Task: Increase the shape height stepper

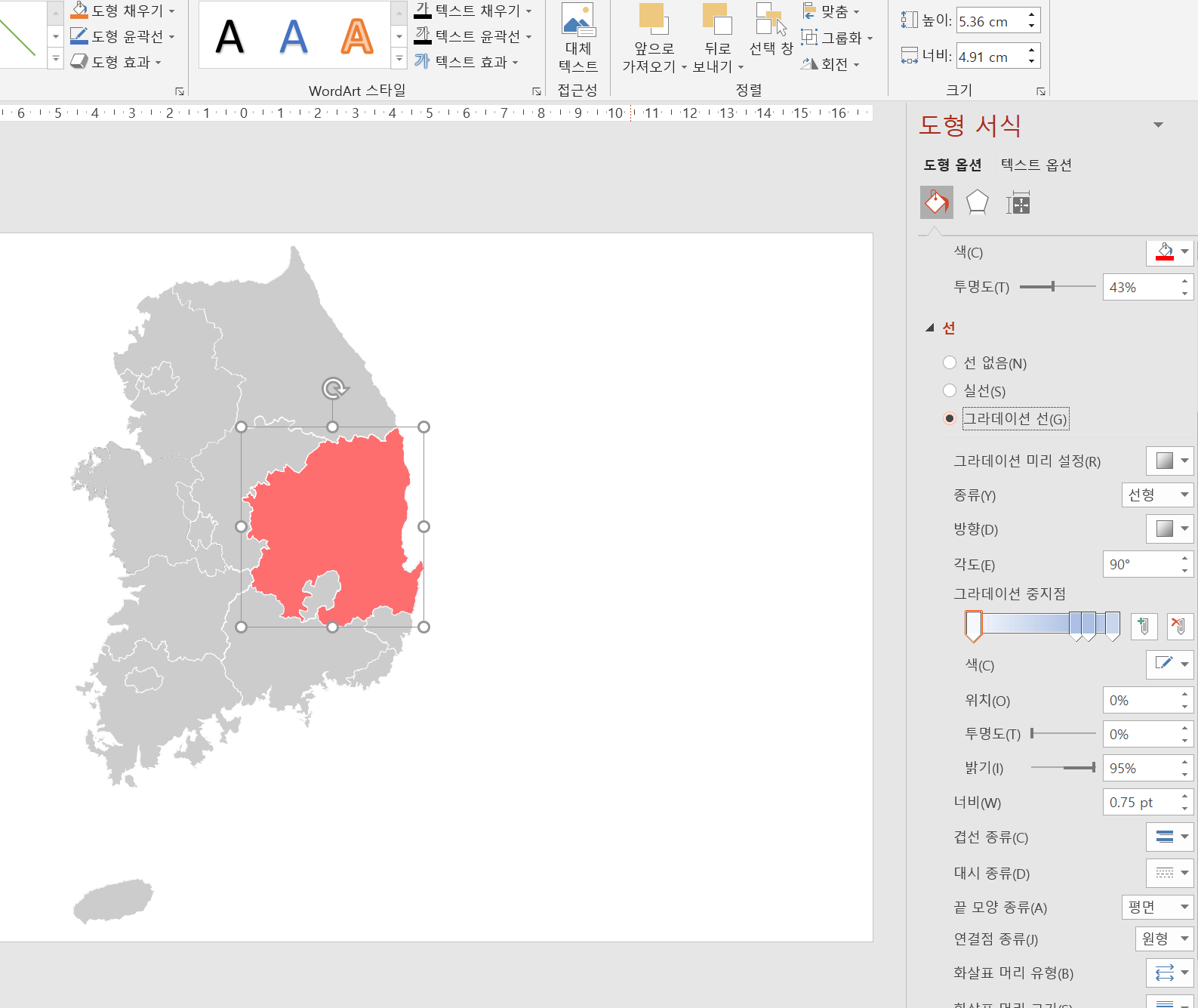Action: (1031, 15)
